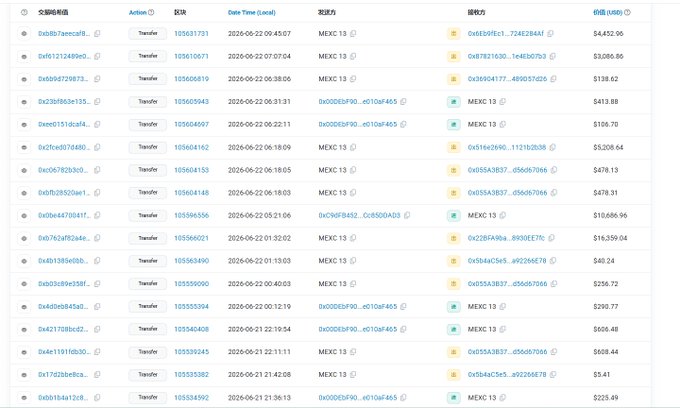Toggle Date Time (Local) column header
The image size is (680, 408).
click(252, 13)
